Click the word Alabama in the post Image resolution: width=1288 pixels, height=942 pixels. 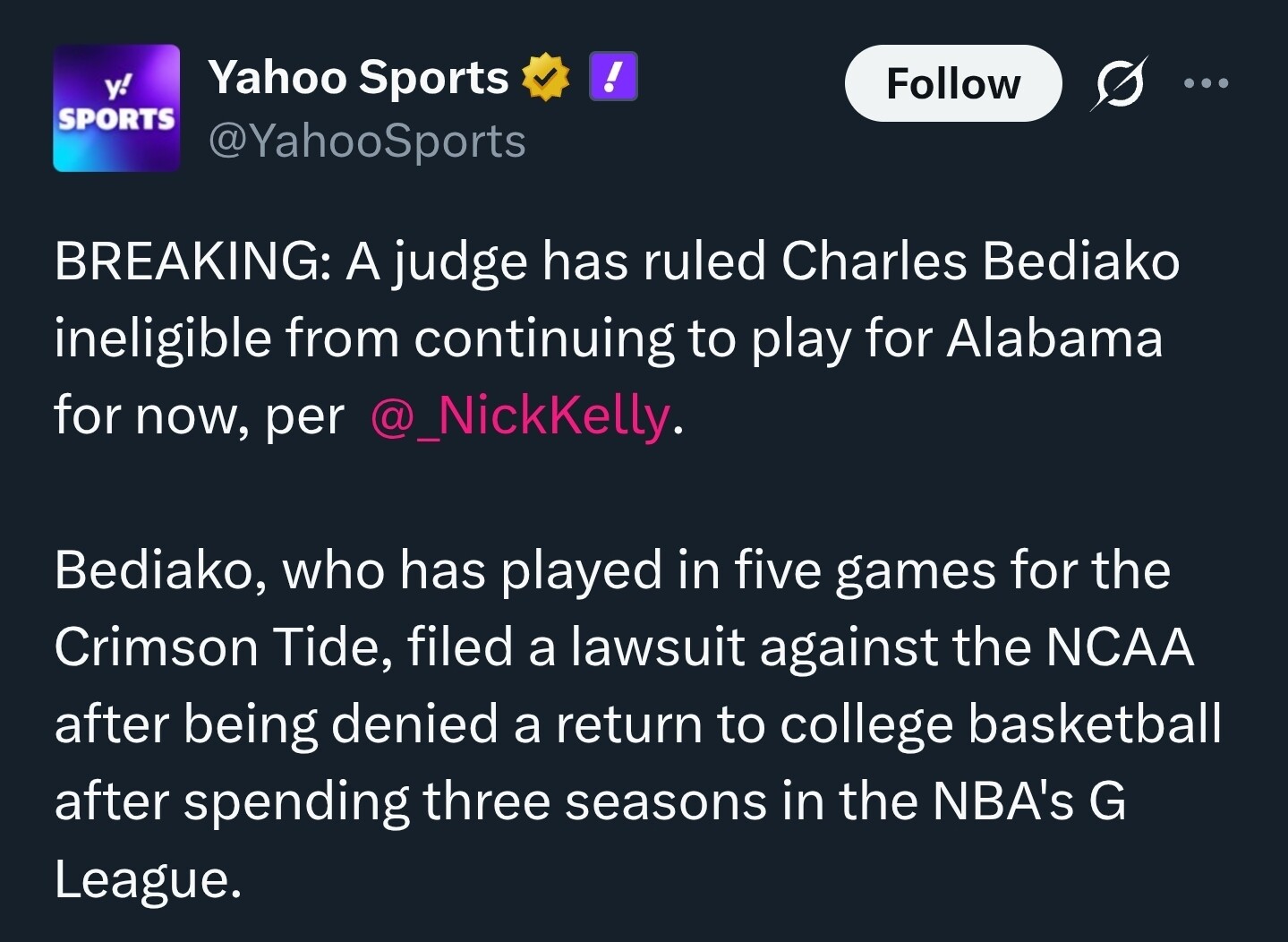coord(1054,339)
